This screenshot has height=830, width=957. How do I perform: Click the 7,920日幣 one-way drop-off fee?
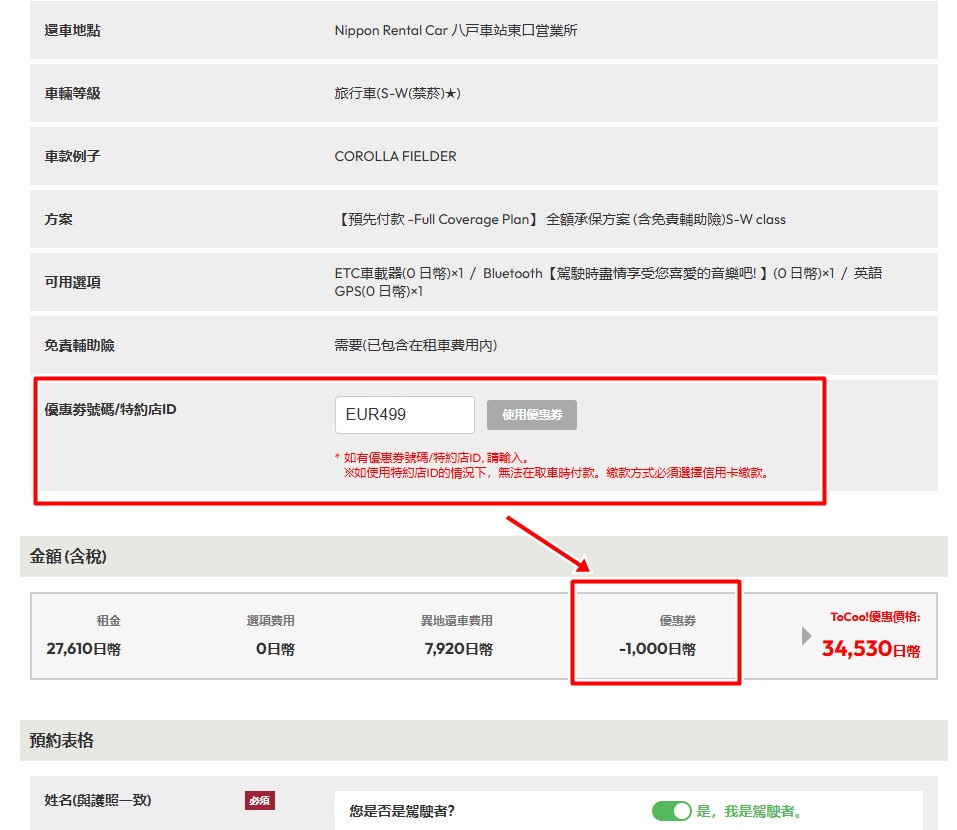pyautogui.click(x=458, y=649)
